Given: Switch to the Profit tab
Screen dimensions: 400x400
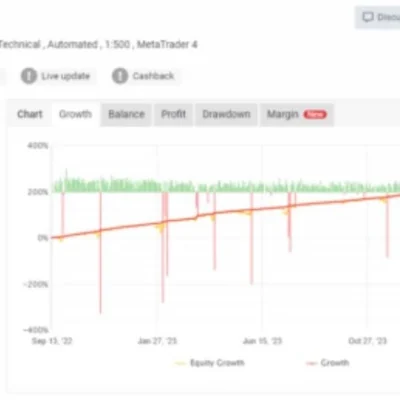Looking at the screenshot, I should pyautogui.click(x=173, y=114).
